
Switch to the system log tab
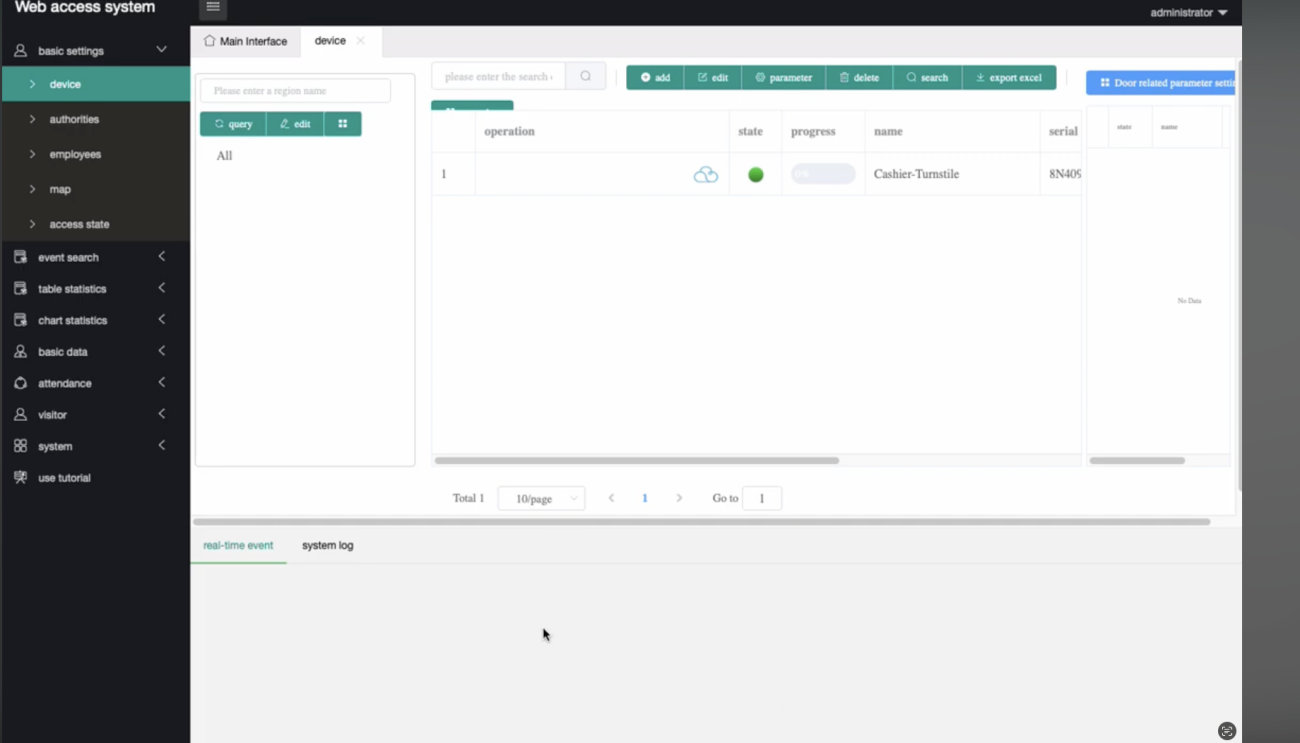click(327, 545)
